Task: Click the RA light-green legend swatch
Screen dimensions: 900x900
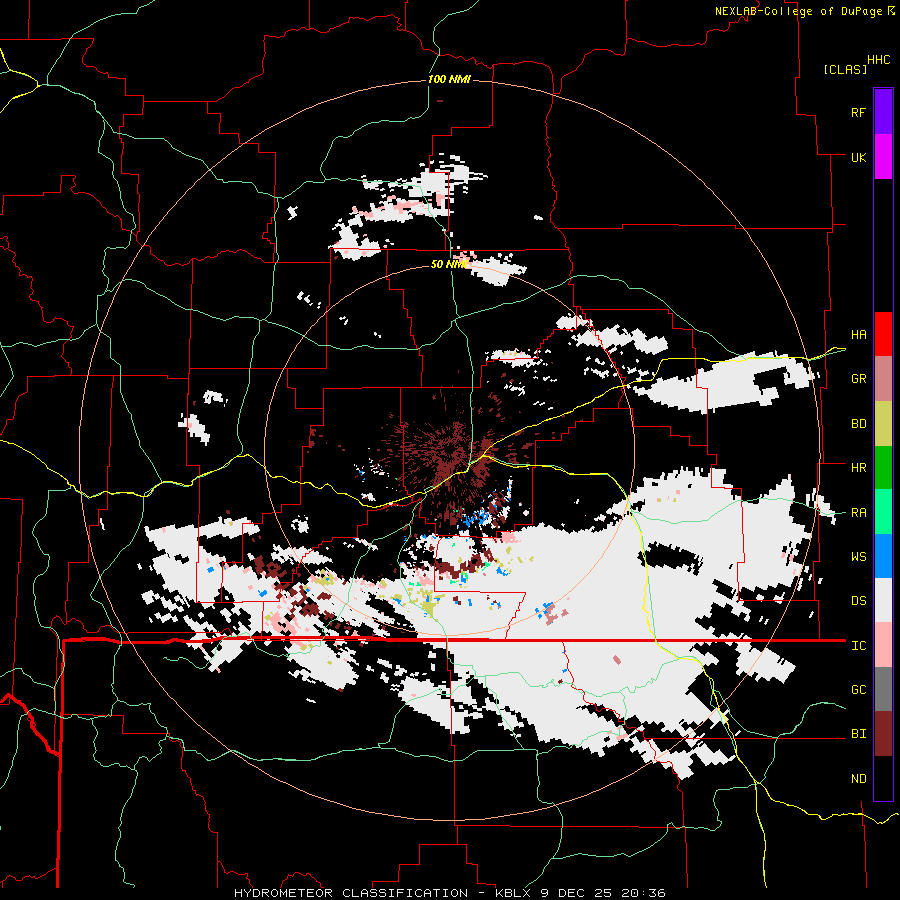Action: (883, 512)
